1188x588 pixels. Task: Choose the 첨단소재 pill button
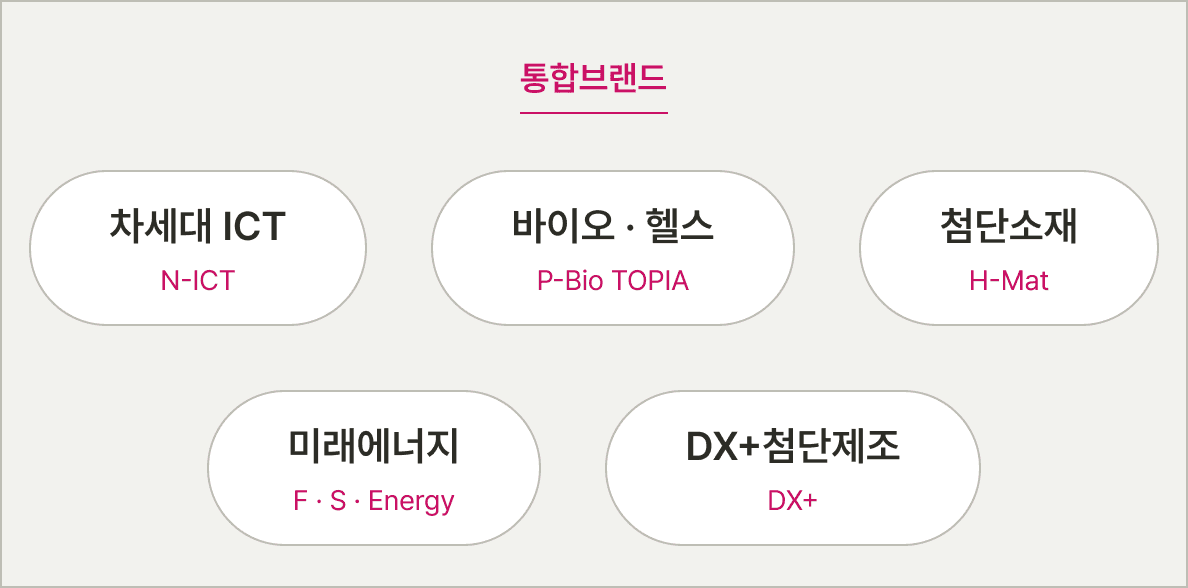(x=1008, y=248)
